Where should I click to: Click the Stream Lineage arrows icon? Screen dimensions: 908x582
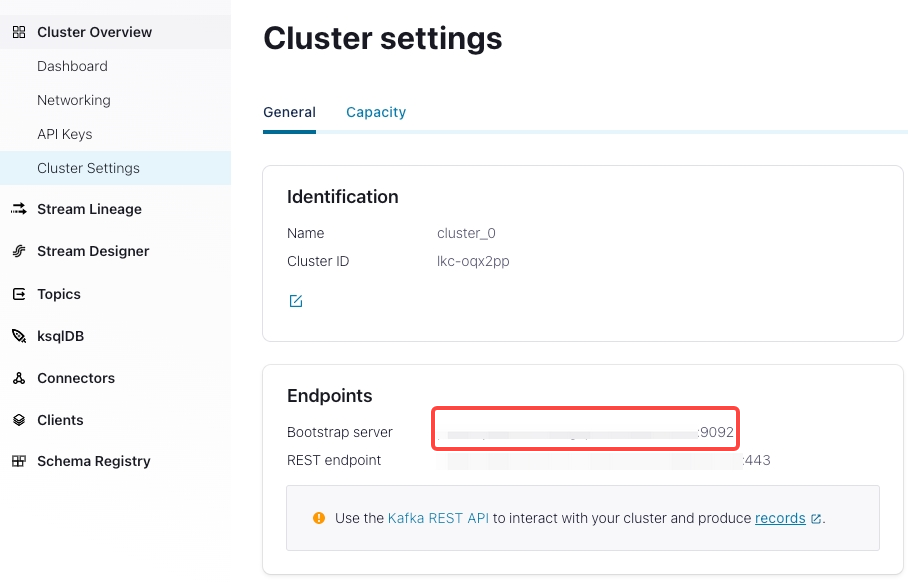click(18, 209)
